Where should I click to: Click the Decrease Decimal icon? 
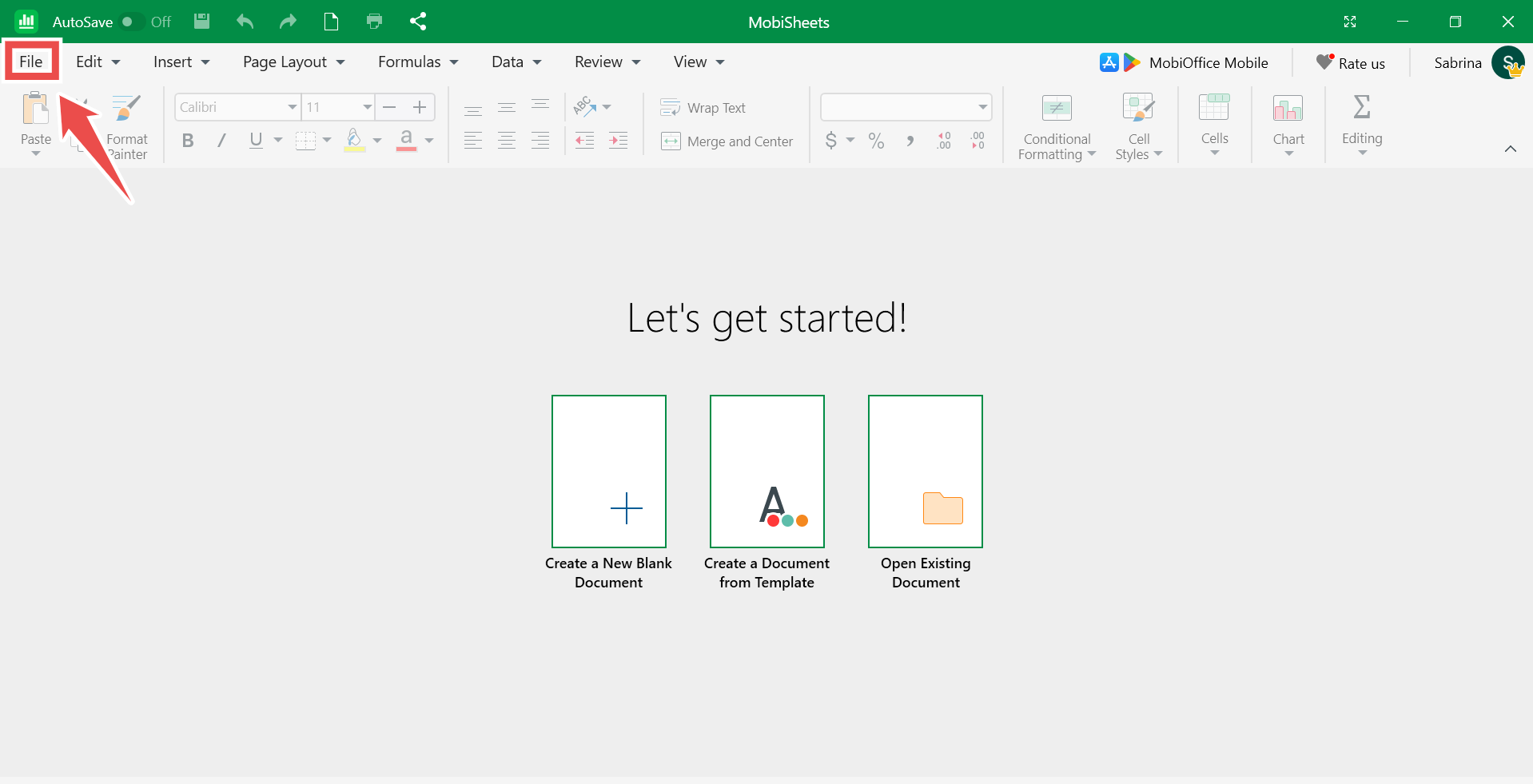978,141
